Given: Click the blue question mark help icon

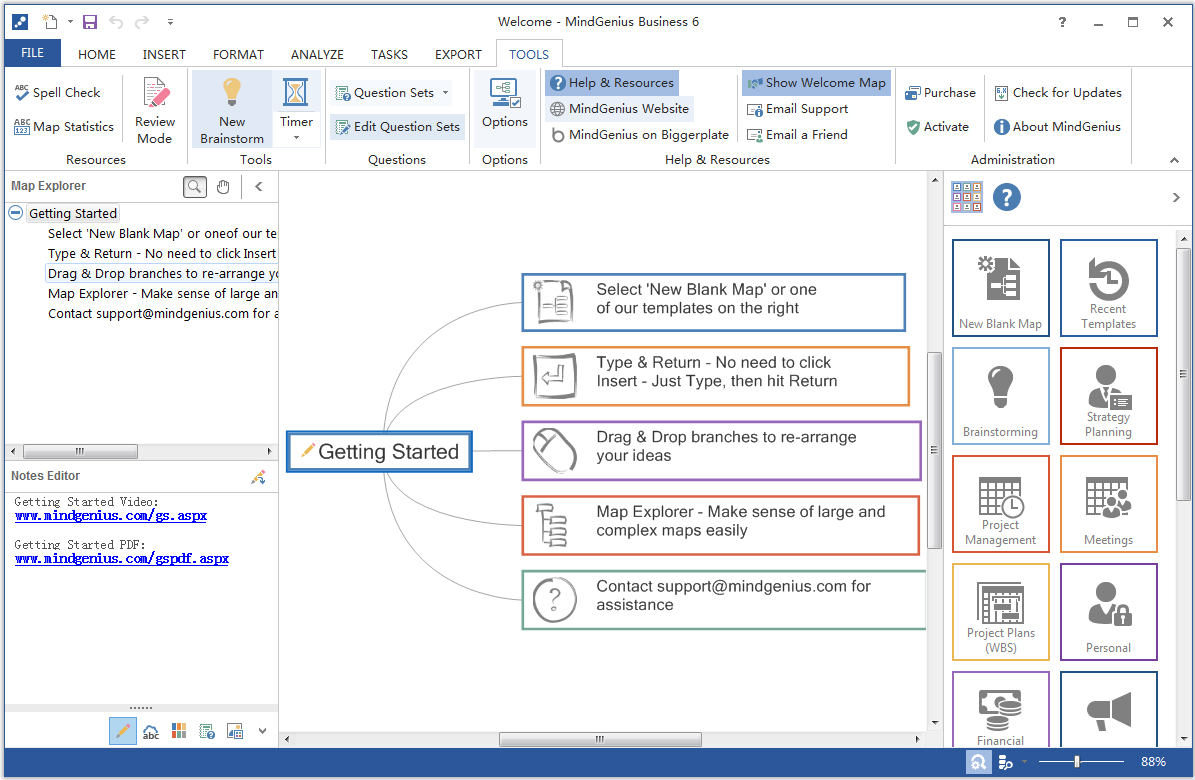Looking at the screenshot, I should click(x=1007, y=197).
